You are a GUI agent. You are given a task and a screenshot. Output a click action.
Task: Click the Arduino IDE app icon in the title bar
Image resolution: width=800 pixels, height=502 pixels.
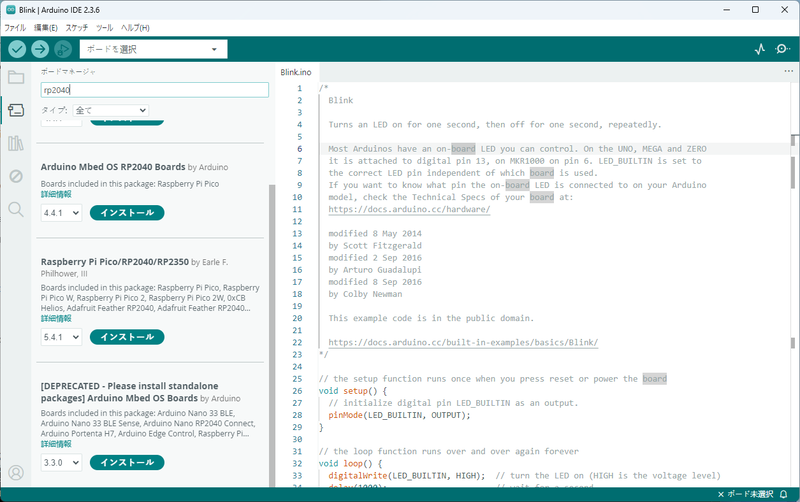click(x=10, y=10)
